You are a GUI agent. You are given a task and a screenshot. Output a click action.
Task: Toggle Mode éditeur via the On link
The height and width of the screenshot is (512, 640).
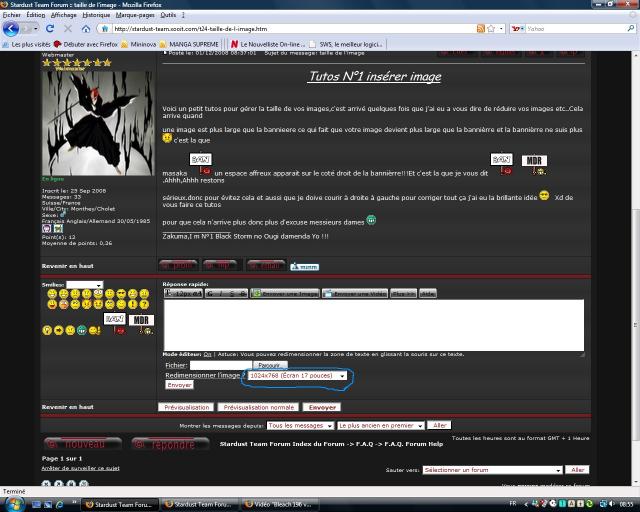pyautogui.click(x=207, y=354)
